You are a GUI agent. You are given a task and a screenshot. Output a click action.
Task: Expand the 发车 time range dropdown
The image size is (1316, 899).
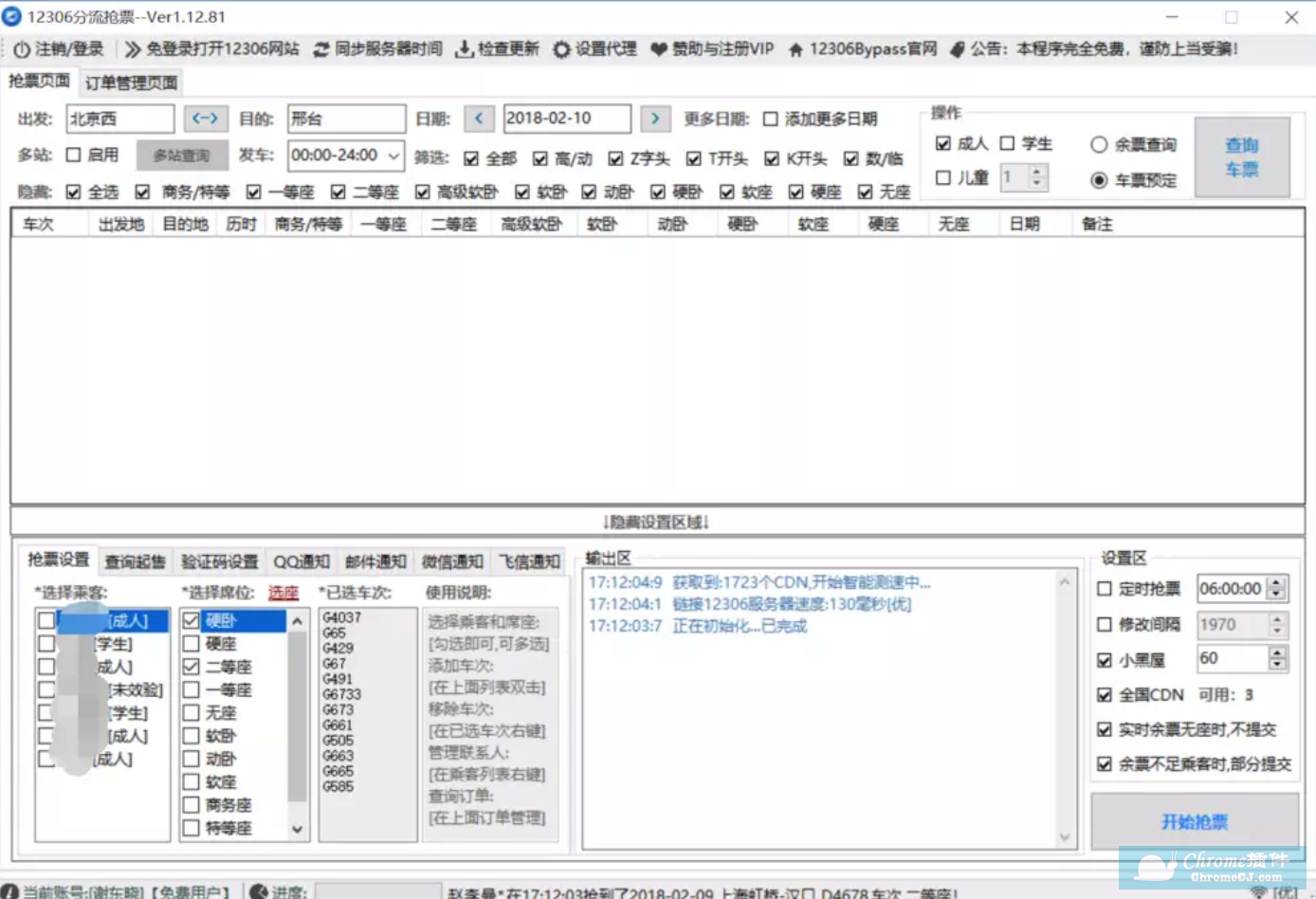(x=393, y=156)
